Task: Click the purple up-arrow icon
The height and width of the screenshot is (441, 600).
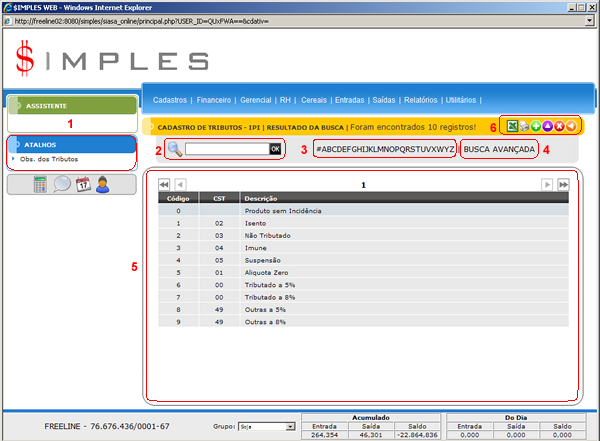Action: coord(546,127)
